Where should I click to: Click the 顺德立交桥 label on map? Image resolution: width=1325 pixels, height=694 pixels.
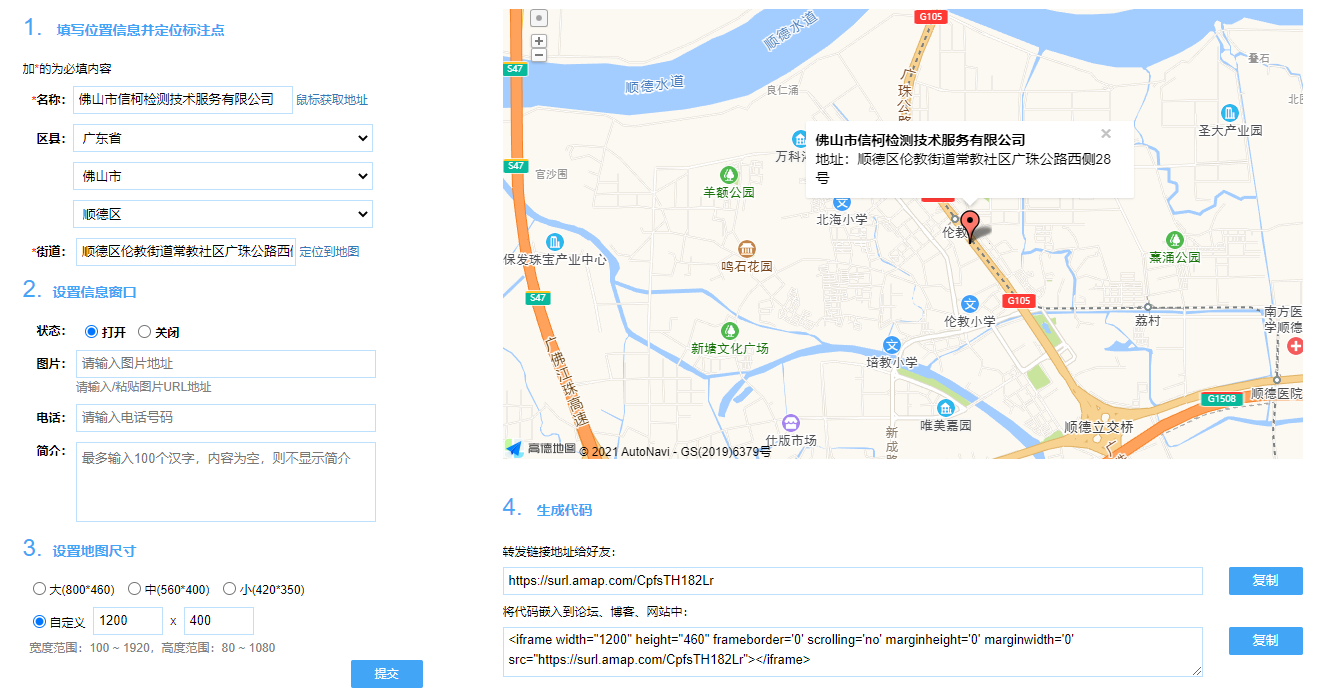pyautogui.click(x=1099, y=427)
